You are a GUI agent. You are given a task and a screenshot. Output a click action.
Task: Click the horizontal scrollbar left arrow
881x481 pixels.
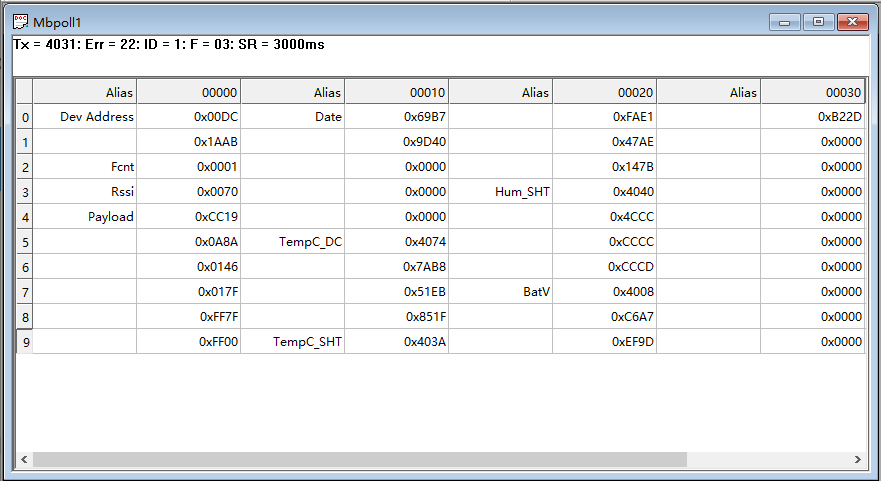(24, 459)
